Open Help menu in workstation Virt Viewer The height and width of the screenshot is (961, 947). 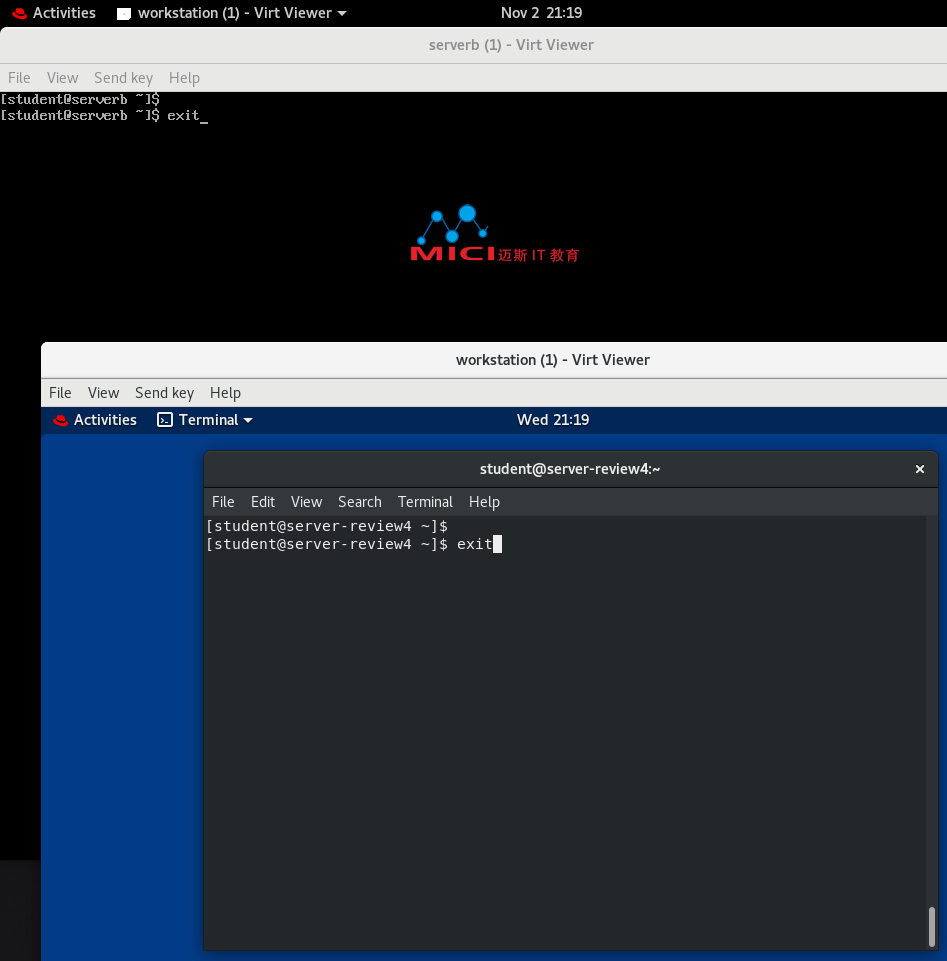click(x=225, y=393)
